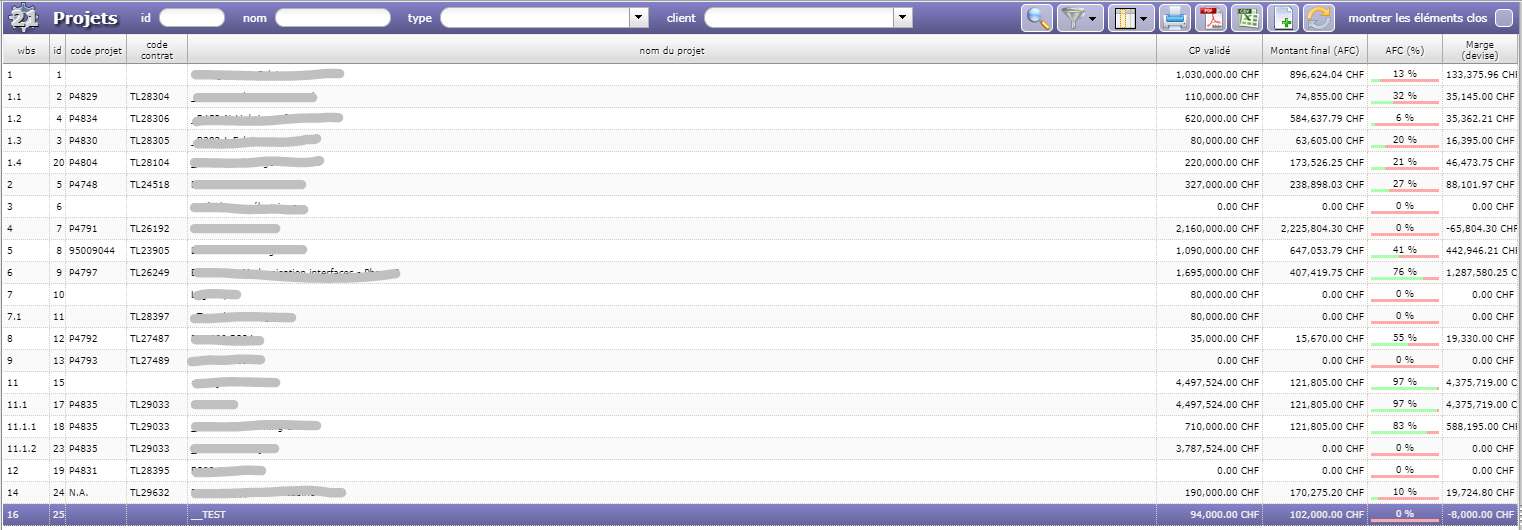Open the funnel filter options
The width and height of the screenshot is (1522, 530).
pyautogui.click(x=1080, y=18)
